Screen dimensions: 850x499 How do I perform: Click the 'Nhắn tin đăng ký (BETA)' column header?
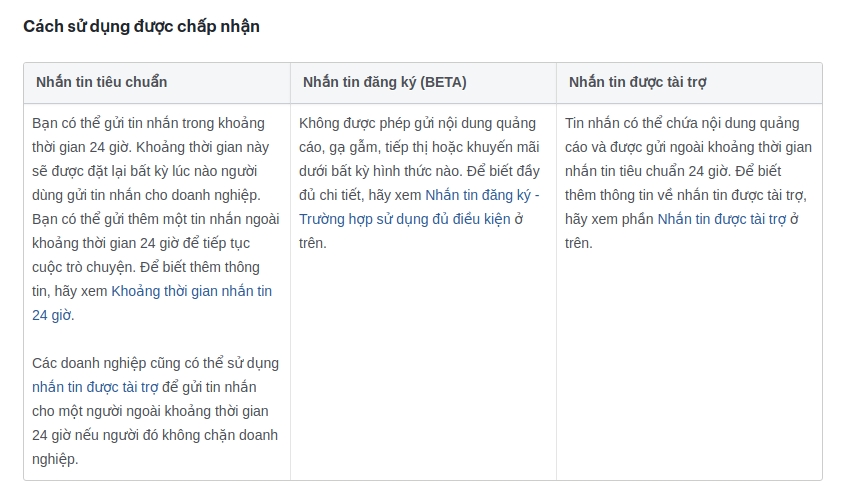point(385,82)
